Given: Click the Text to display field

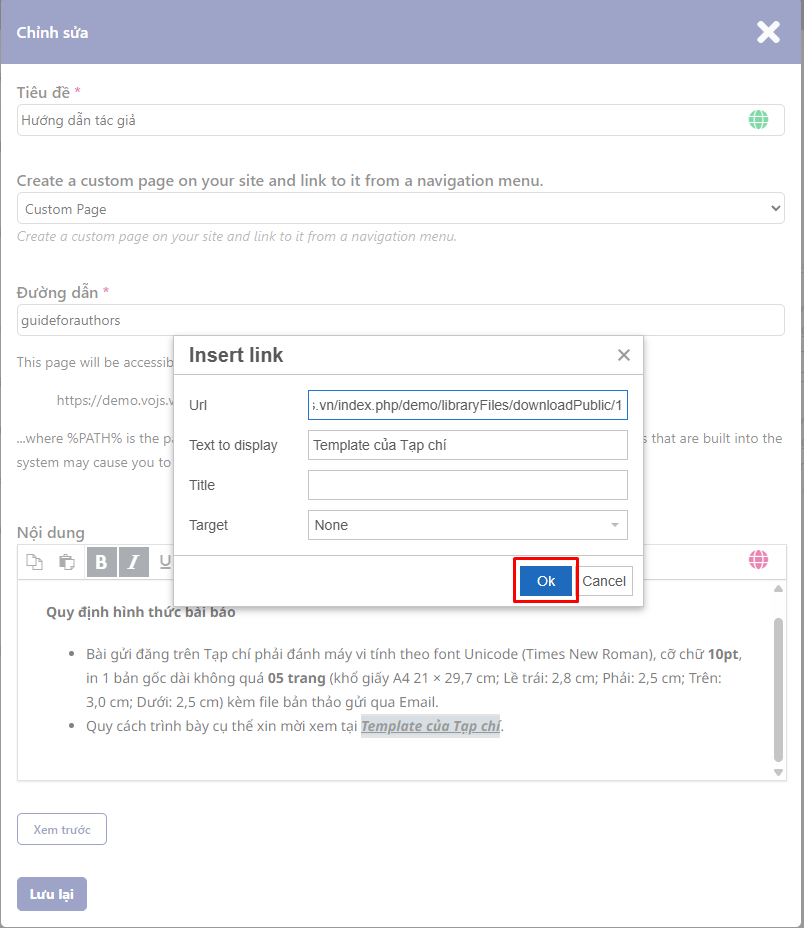Looking at the screenshot, I should click(467, 445).
